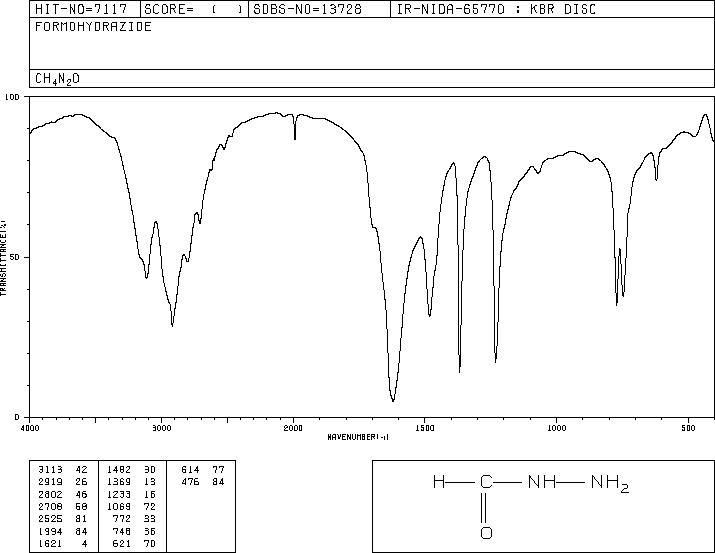This screenshot has width=715, height=553.
Task: Click the 1482 peak table entry
Action: pos(131,470)
